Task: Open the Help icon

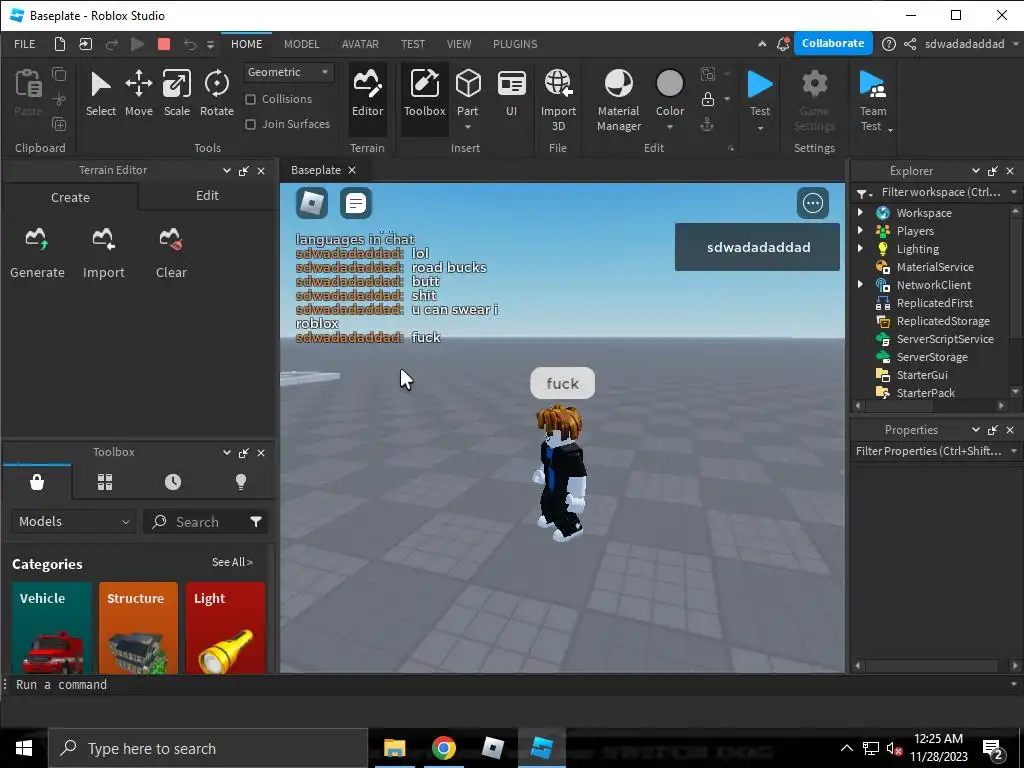Action: tap(888, 44)
